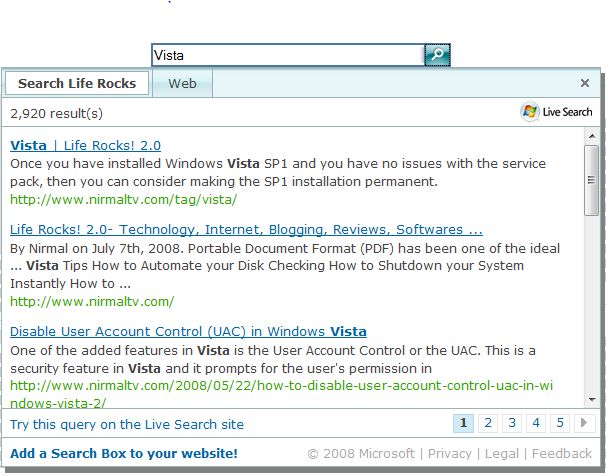Click the scrollbar down arrow
Image resolution: width=606 pixels, height=476 pixels.
point(592,400)
